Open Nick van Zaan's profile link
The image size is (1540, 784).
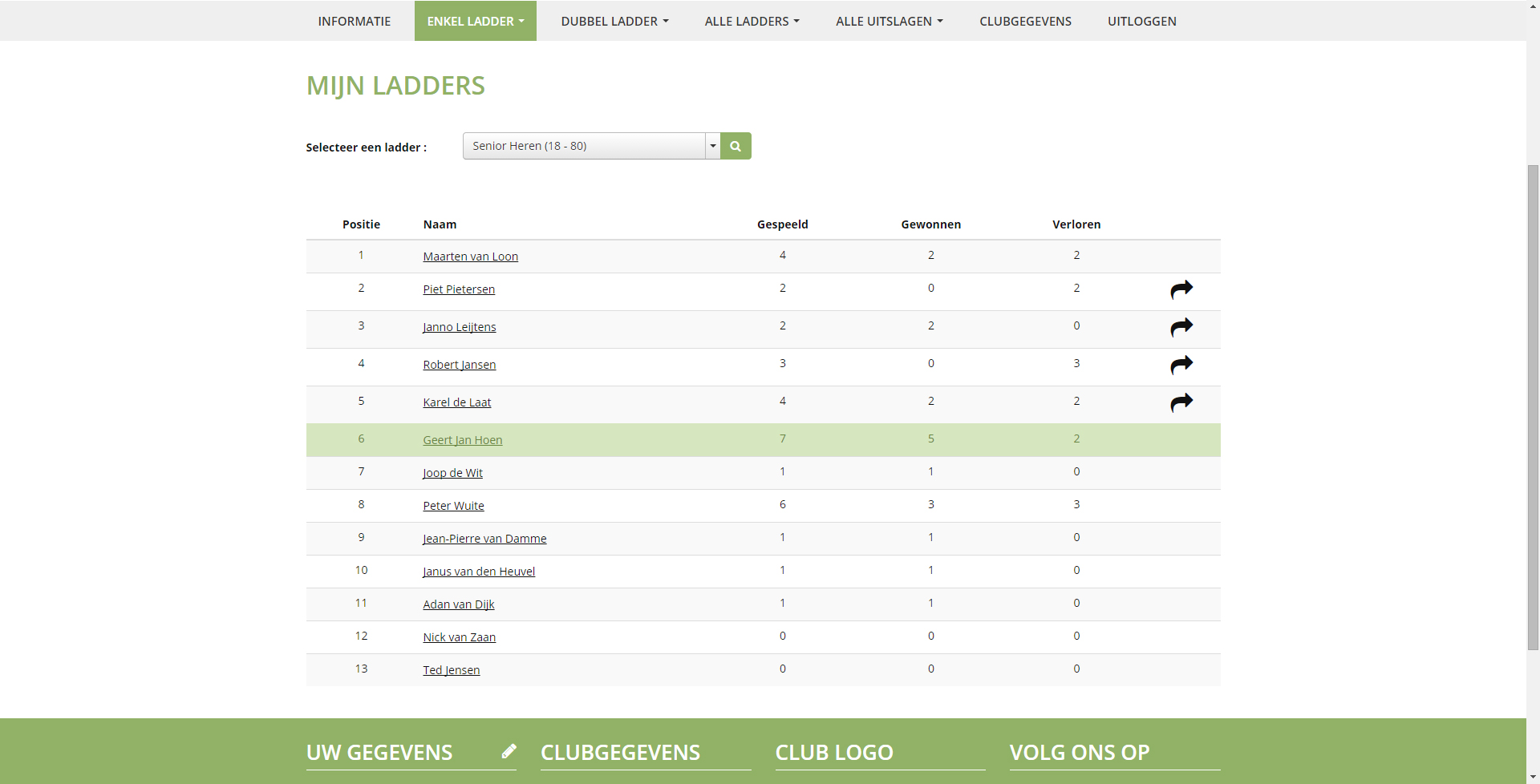point(460,637)
